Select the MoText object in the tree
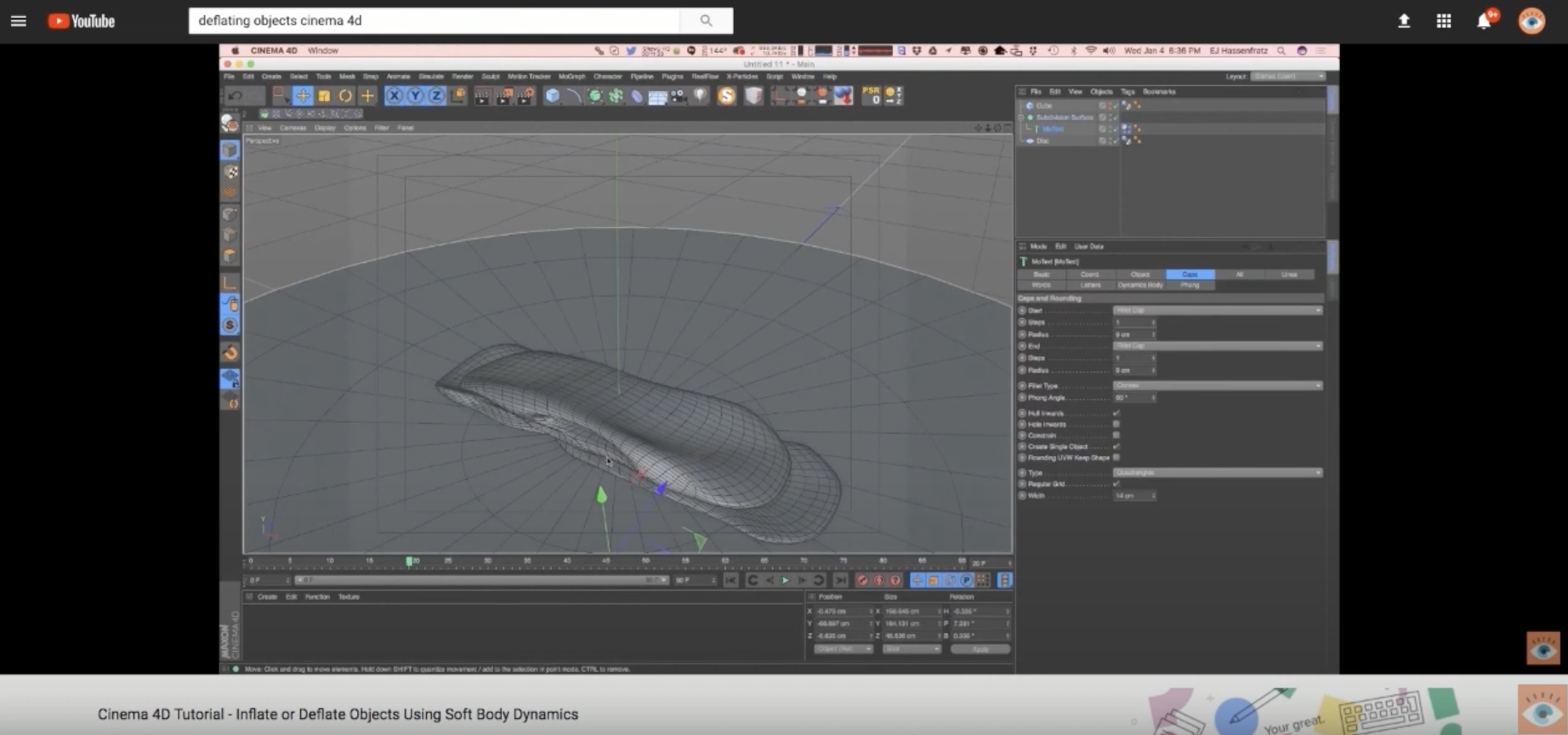This screenshot has width=1568, height=735. click(x=1053, y=129)
